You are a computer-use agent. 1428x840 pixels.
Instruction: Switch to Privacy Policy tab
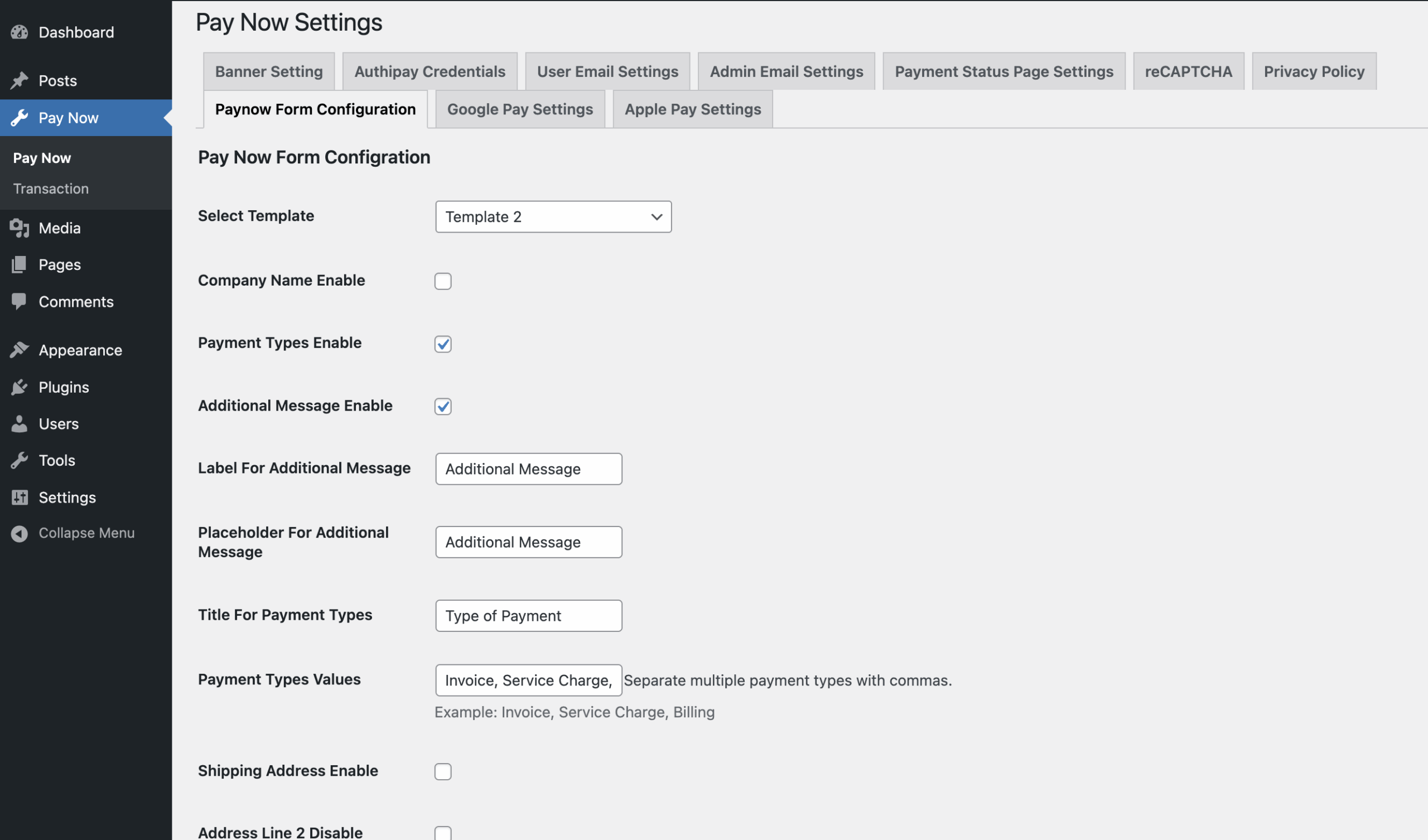pos(1314,71)
